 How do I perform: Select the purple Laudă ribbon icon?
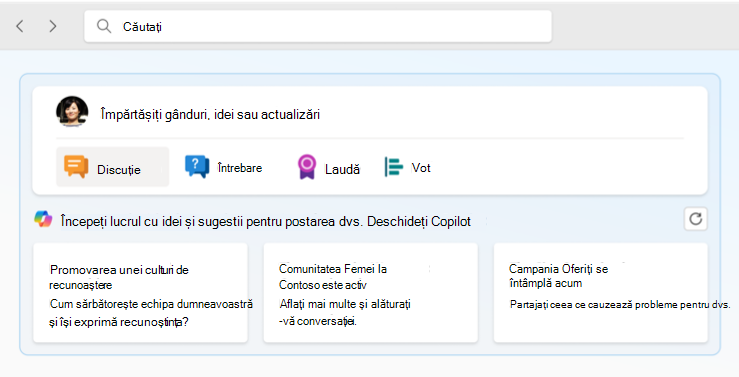point(306,167)
